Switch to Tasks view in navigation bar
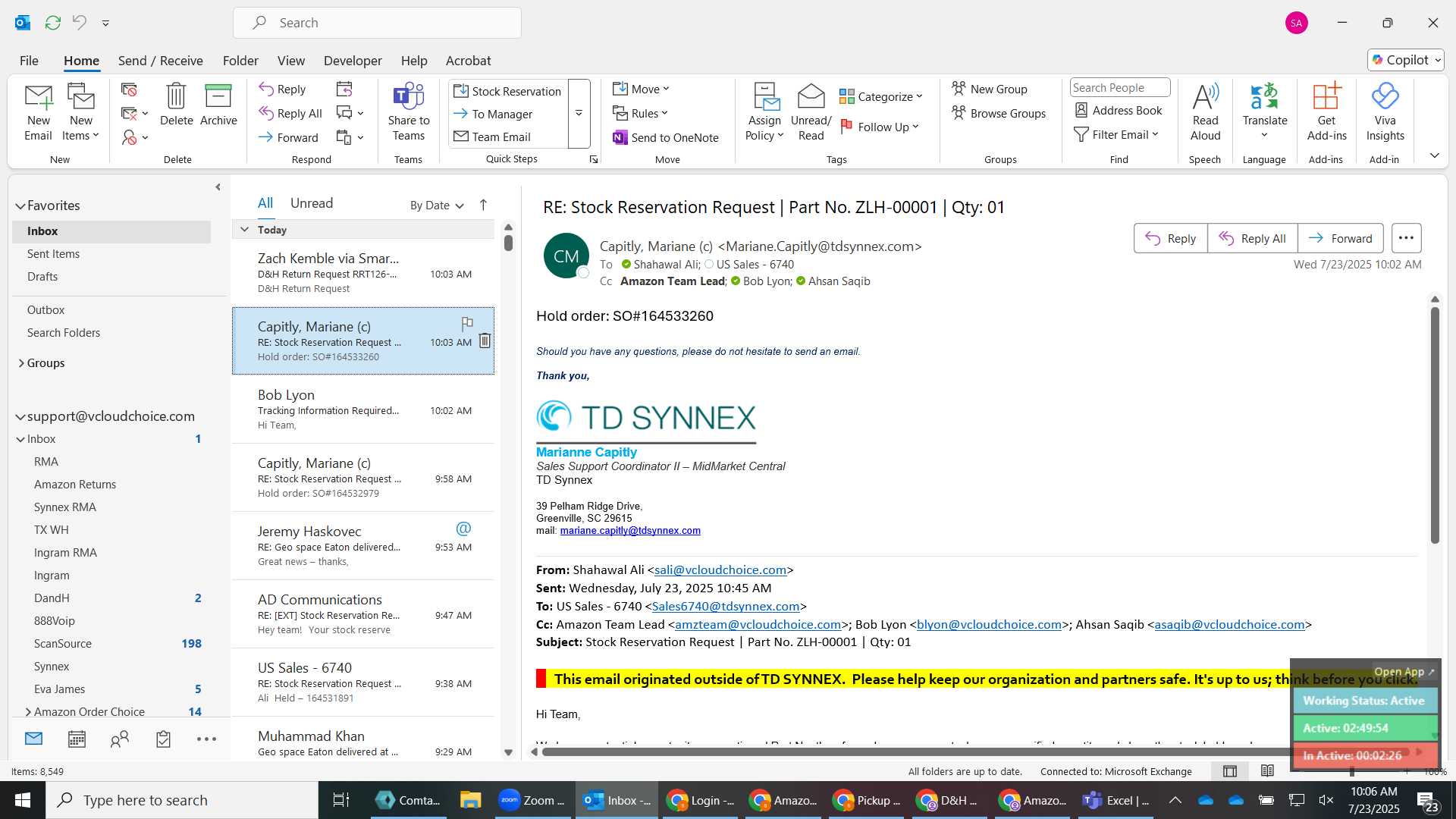Screen dimensions: 1456x819 (x=163, y=739)
